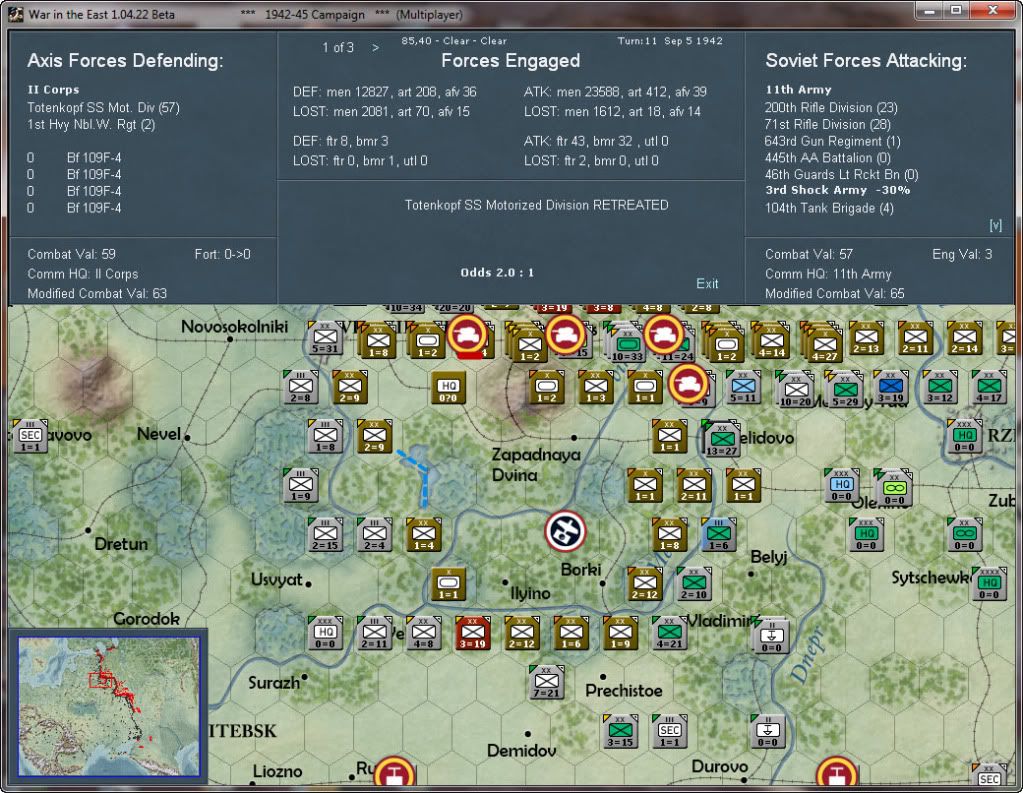Select the 643rd Gun Regiment (1) entry

point(832,141)
